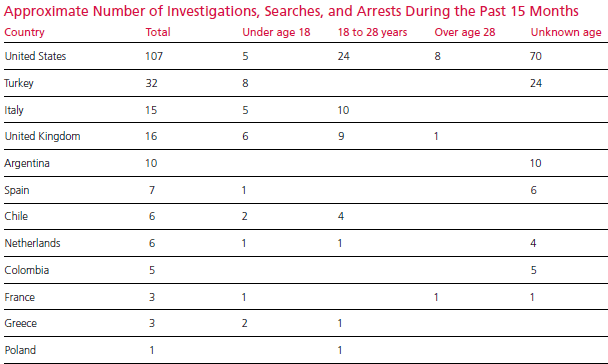Select Italy's 18 to 28 value 10

(x=343, y=110)
